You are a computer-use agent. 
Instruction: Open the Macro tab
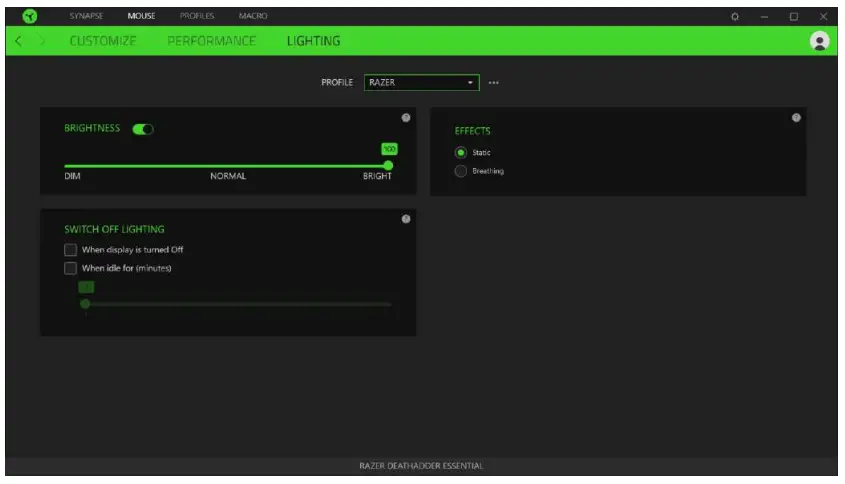tap(253, 16)
